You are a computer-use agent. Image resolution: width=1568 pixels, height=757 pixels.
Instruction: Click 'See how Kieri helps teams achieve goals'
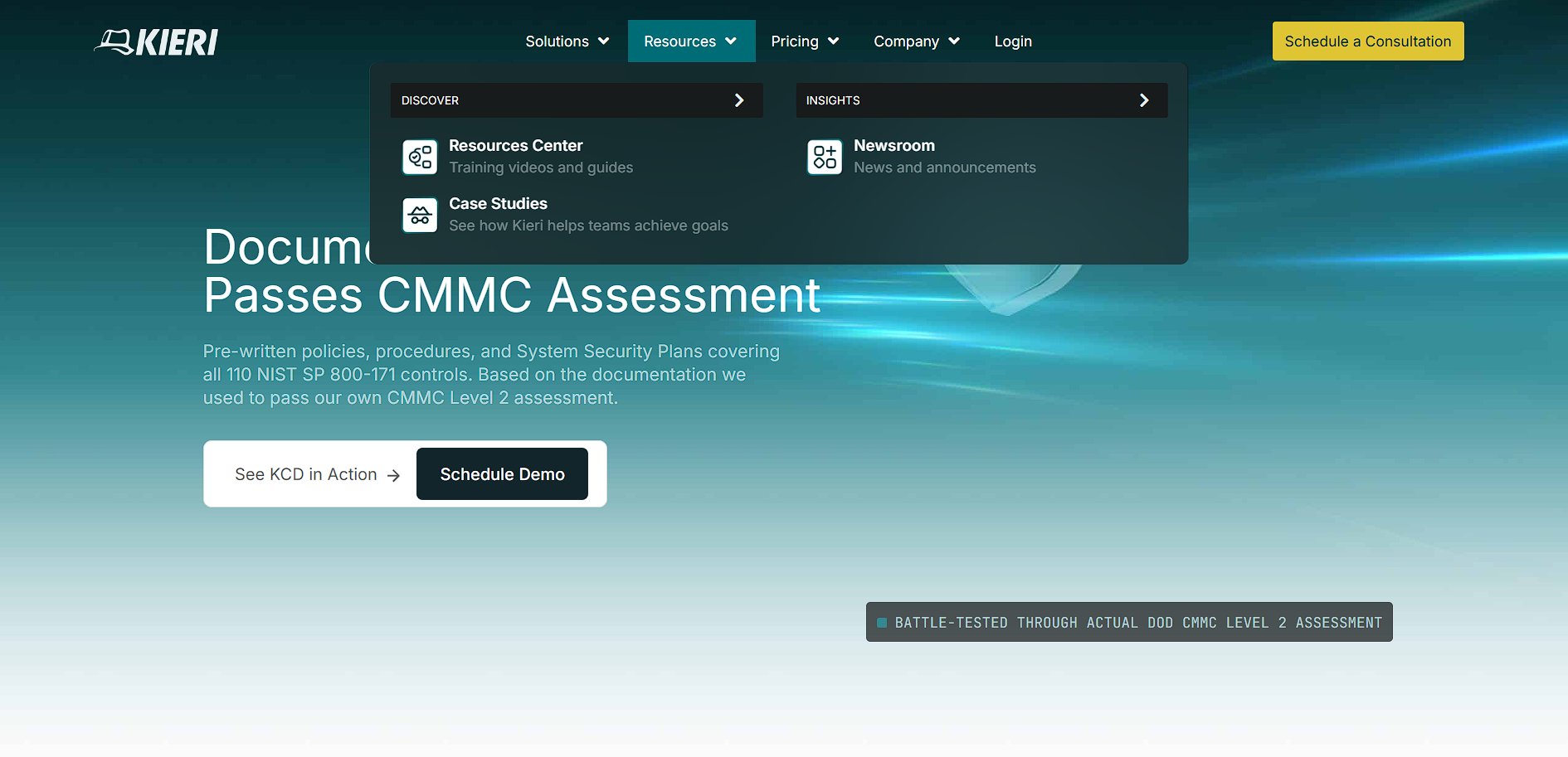point(588,226)
